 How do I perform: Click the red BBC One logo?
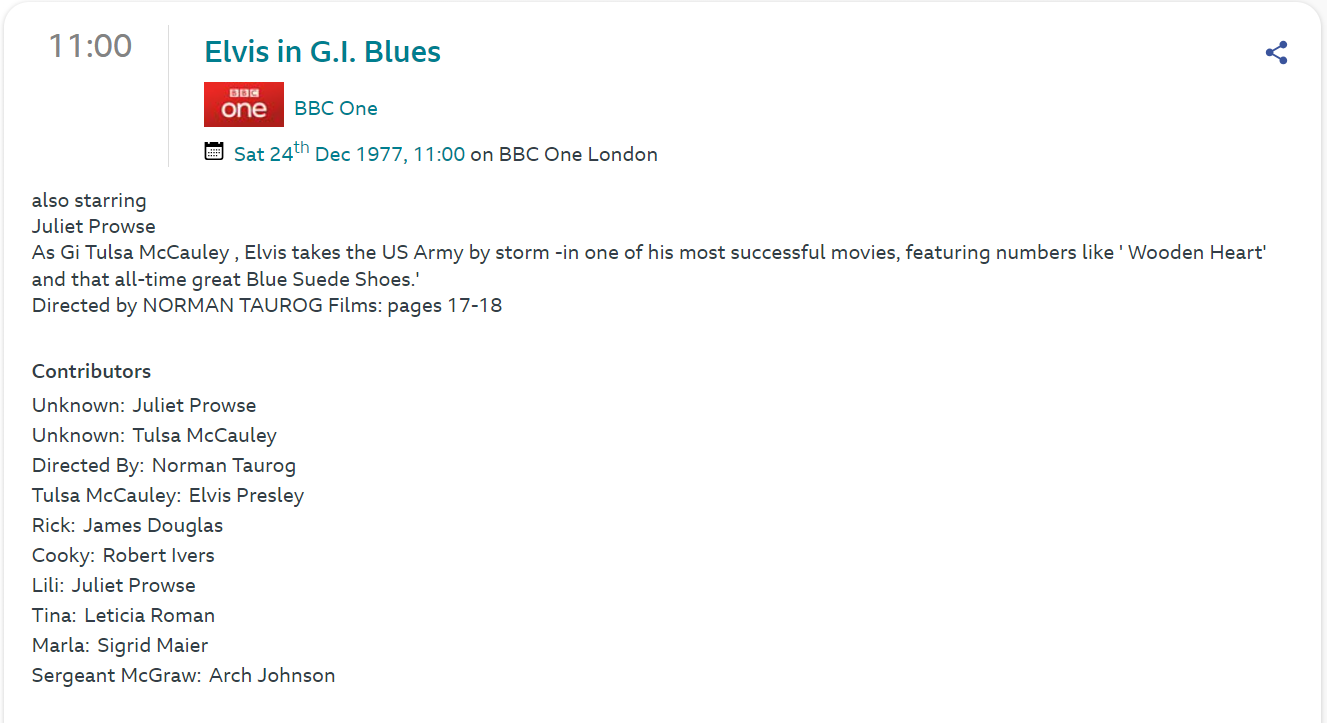tap(244, 105)
